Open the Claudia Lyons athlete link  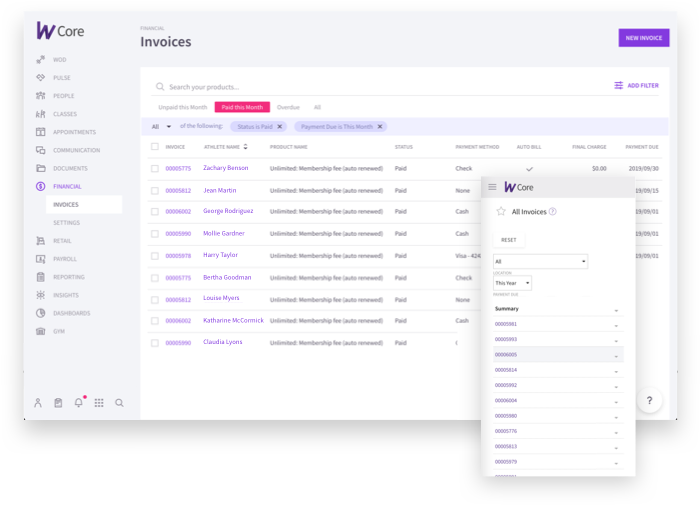(222, 342)
